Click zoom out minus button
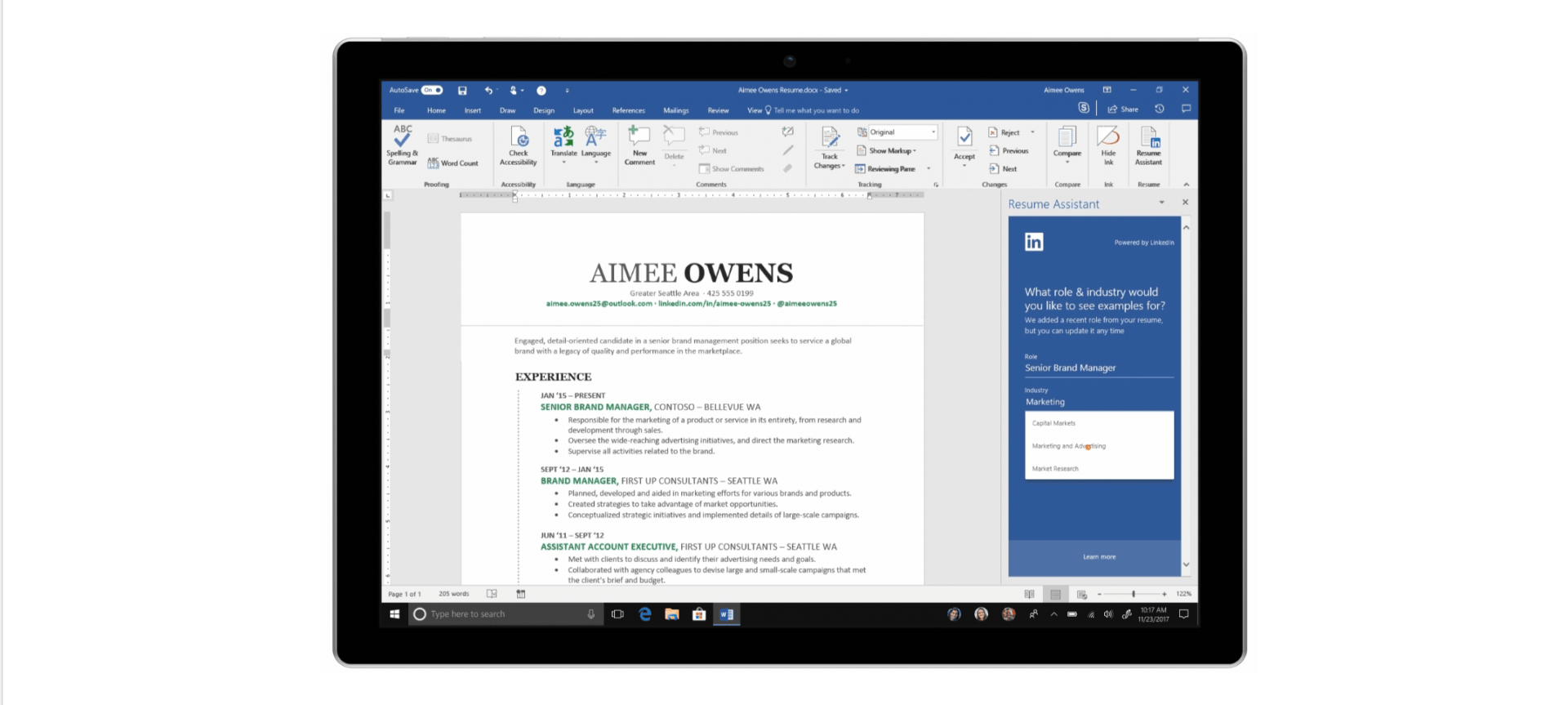The height and width of the screenshot is (705, 1568). (x=1099, y=594)
